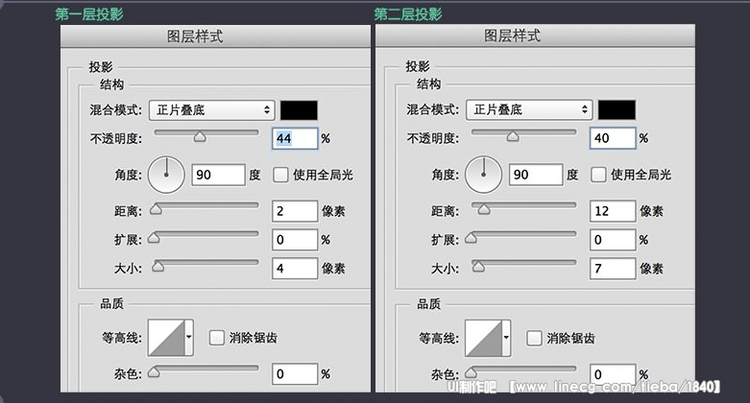Expand contour picker arrow in left panel
Image resolution: width=750 pixels, height=403 pixels.
coord(189,338)
